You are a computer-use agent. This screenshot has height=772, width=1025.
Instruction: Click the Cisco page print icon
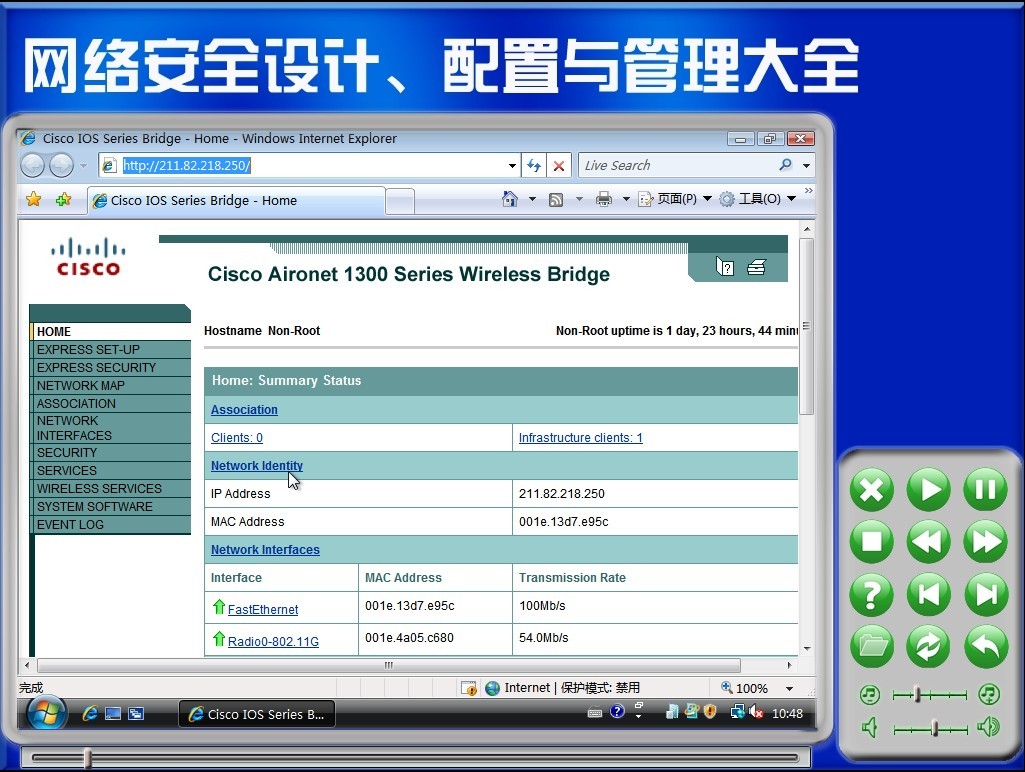coord(756,267)
